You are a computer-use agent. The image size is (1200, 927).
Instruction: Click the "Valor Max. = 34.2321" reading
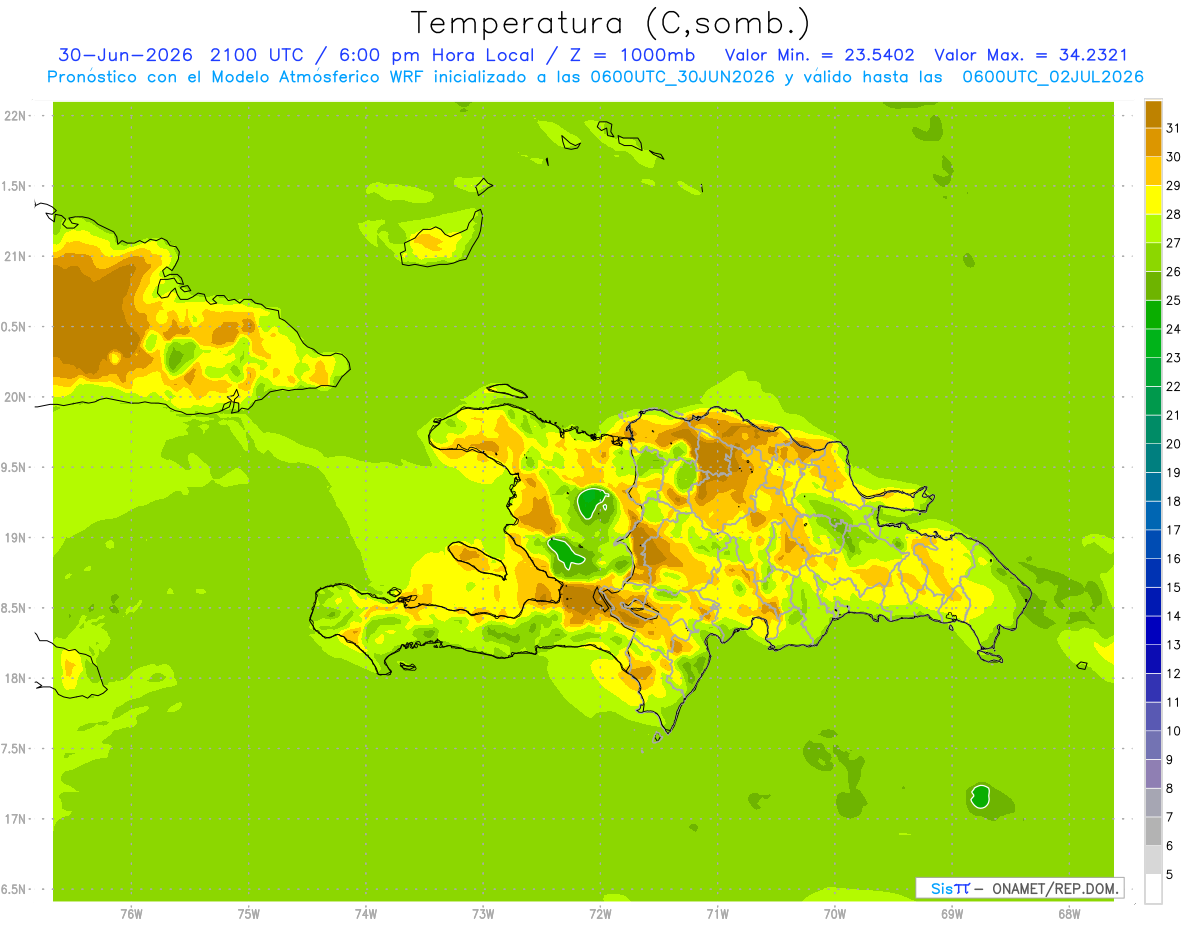point(1031,55)
